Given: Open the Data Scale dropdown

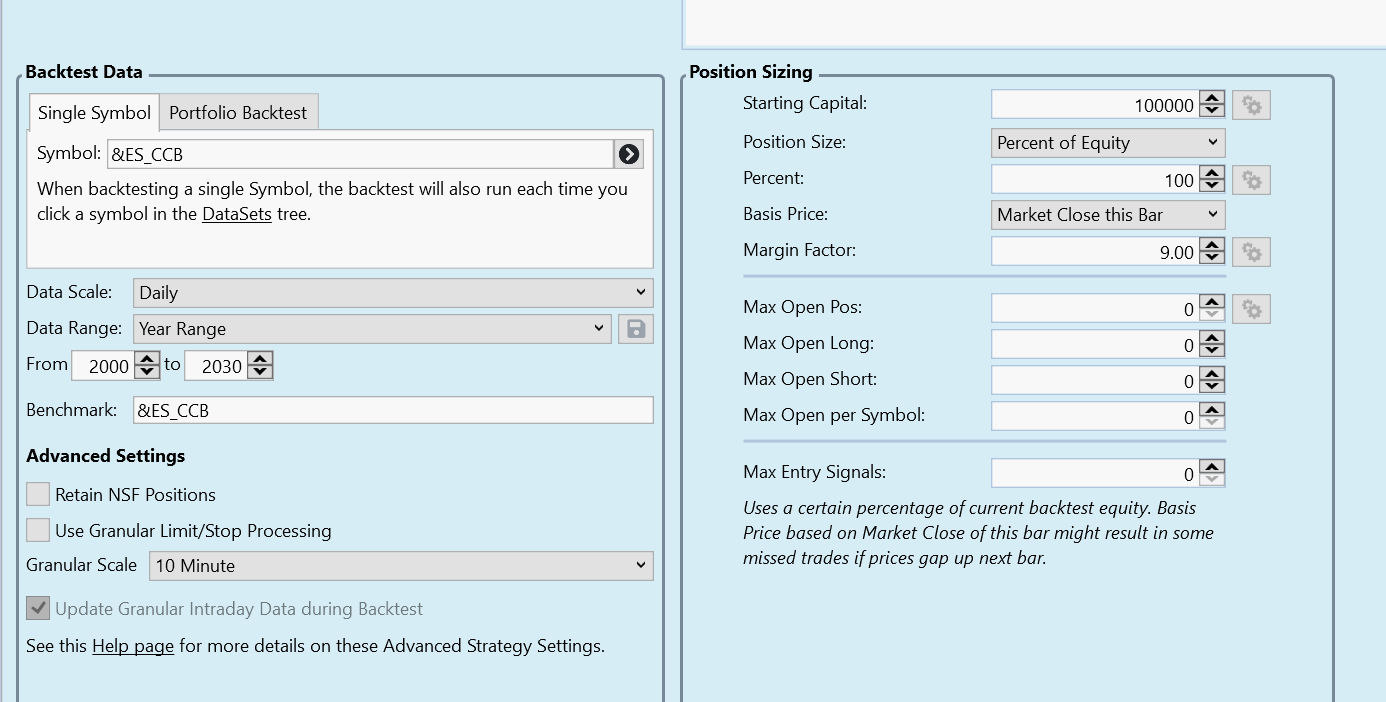Looking at the screenshot, I should click(392, 293).
